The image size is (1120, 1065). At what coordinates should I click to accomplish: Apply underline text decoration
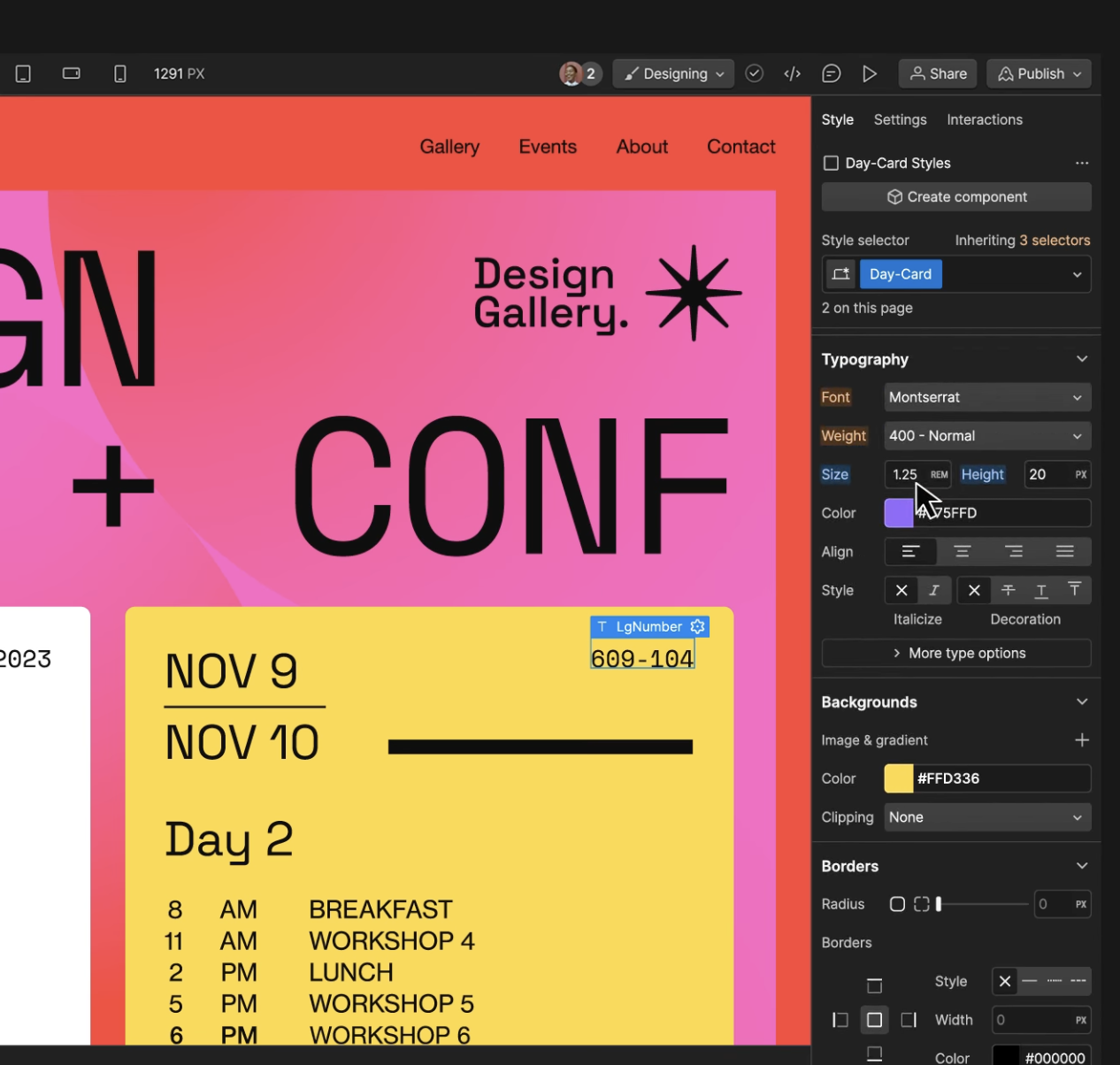1041,590
